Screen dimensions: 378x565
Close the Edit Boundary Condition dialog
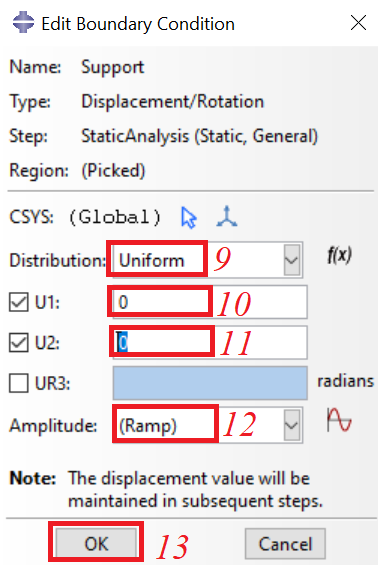click(358, 23)
